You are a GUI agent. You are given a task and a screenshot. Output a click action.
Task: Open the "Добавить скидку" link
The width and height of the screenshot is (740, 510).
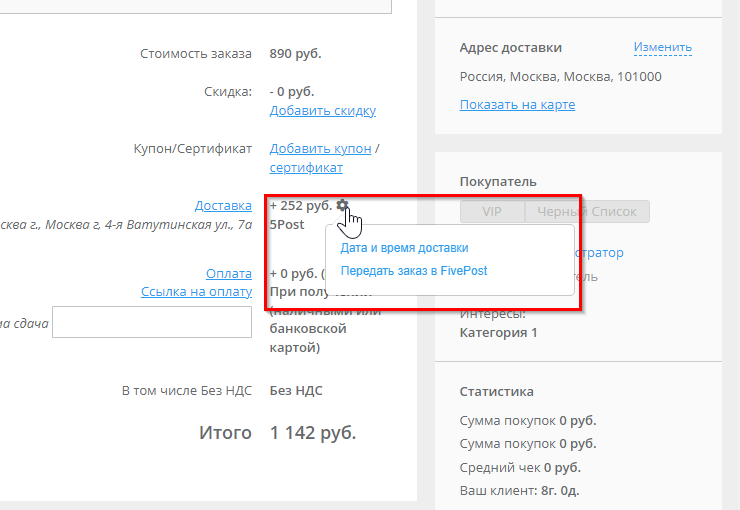[322, 111]
